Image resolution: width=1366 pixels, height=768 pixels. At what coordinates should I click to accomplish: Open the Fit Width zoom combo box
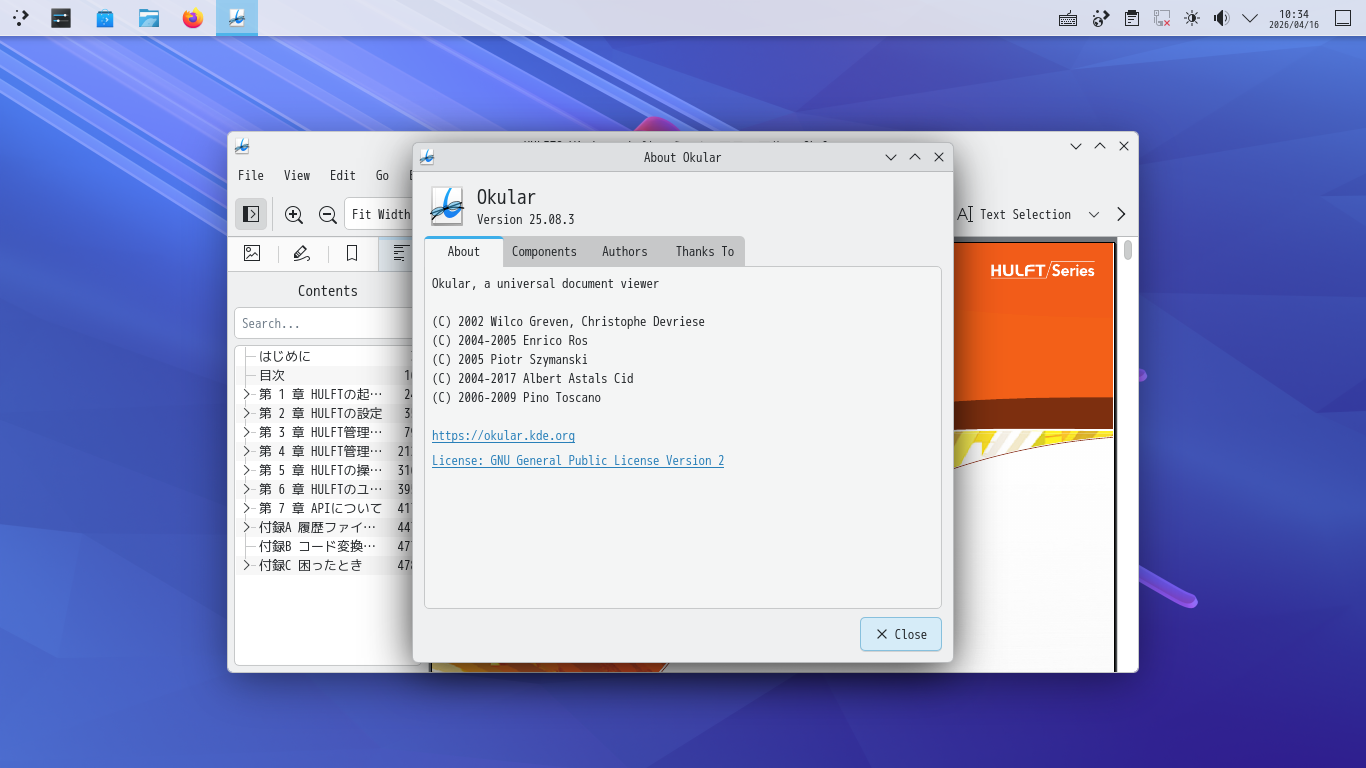(x=380, y=214)
